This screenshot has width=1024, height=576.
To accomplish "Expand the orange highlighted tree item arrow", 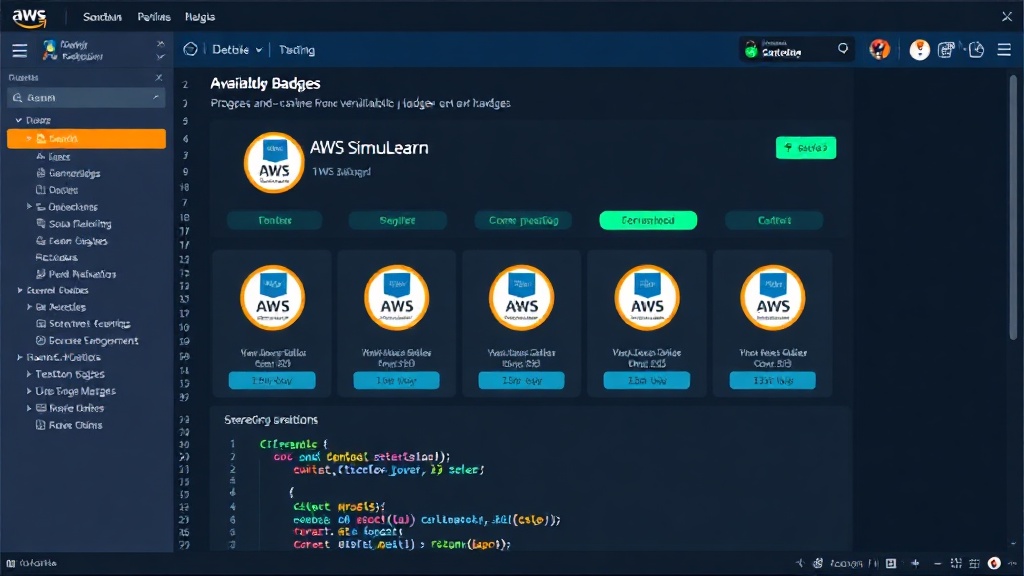I will click(29, 138).
